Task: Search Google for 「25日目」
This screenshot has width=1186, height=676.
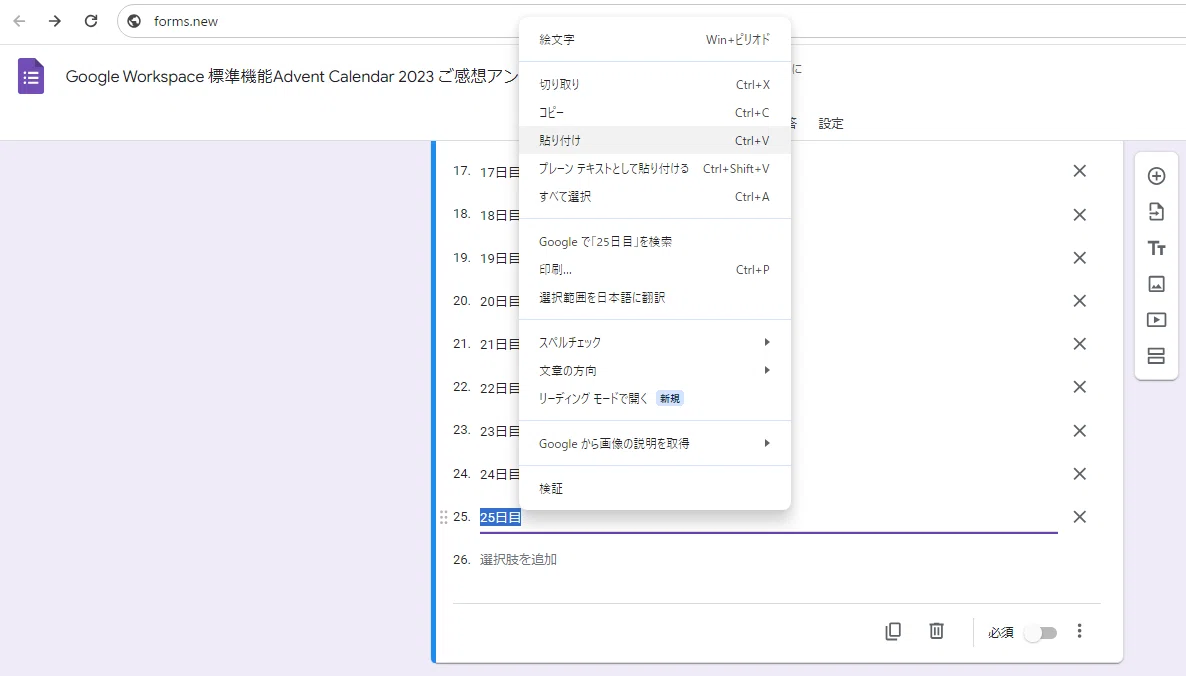Action: 654,242
